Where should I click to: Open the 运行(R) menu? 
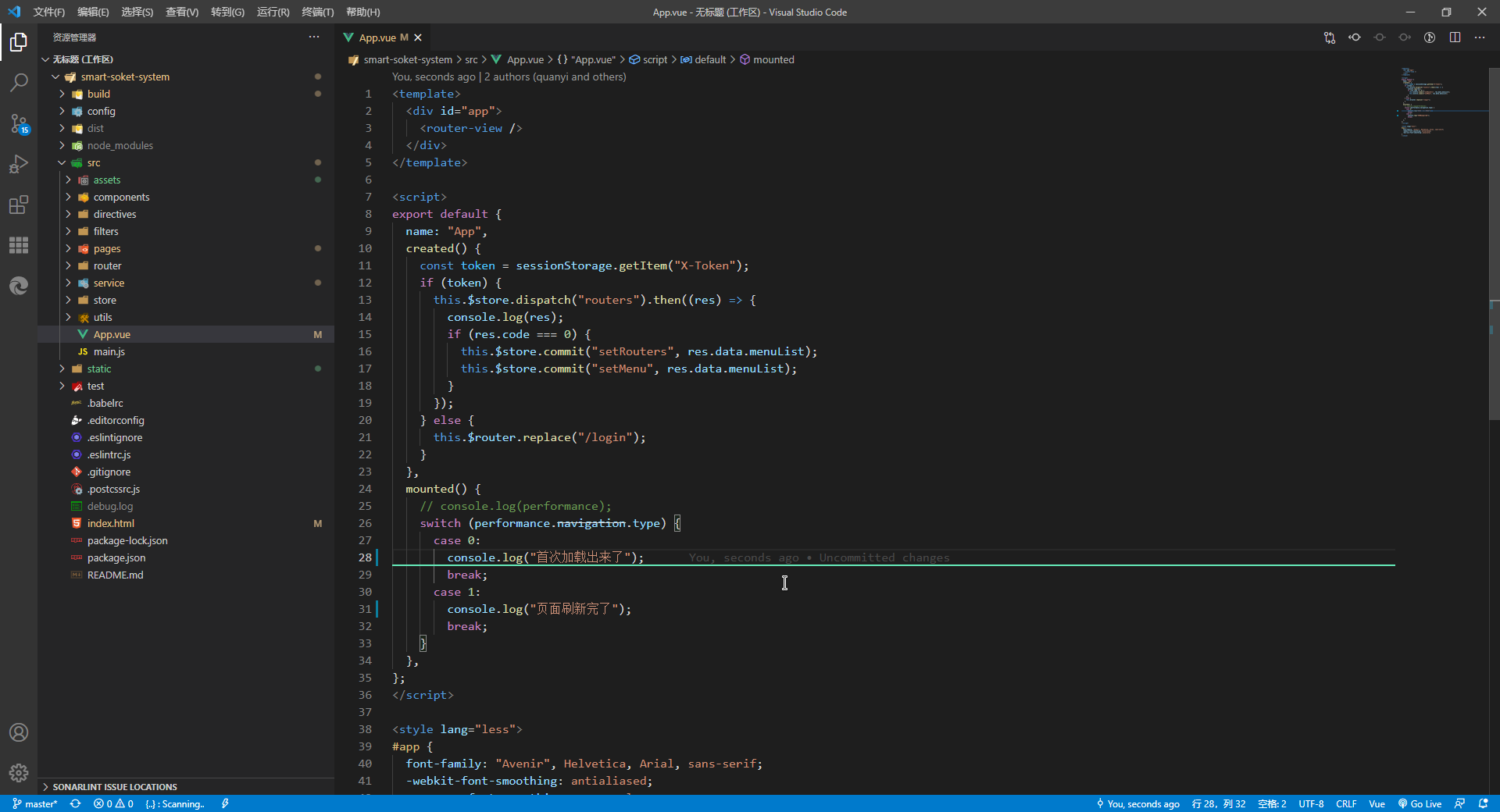pos(273,12)
